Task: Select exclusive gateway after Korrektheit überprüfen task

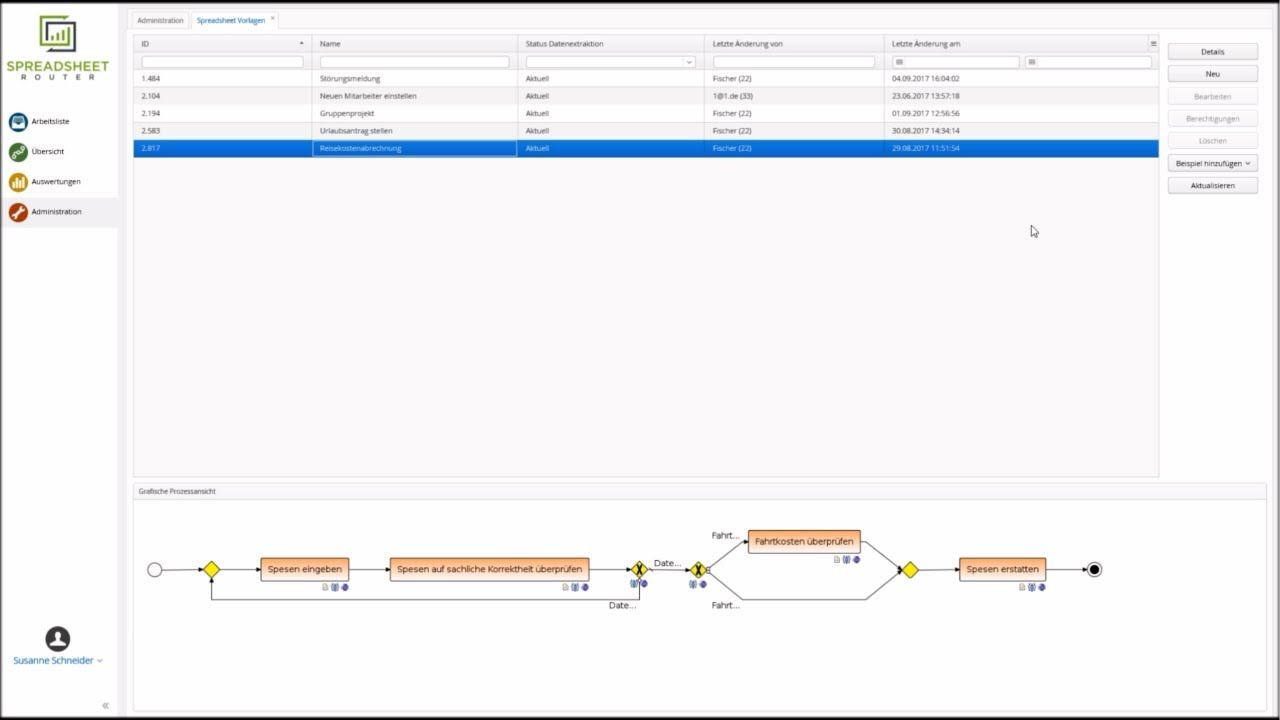Action: pos(639,570)
